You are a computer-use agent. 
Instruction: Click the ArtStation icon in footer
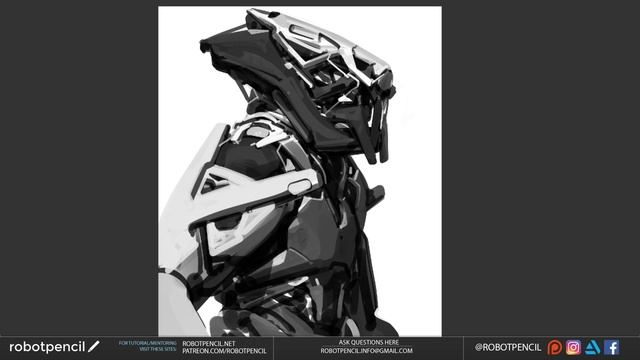point(592,347)
